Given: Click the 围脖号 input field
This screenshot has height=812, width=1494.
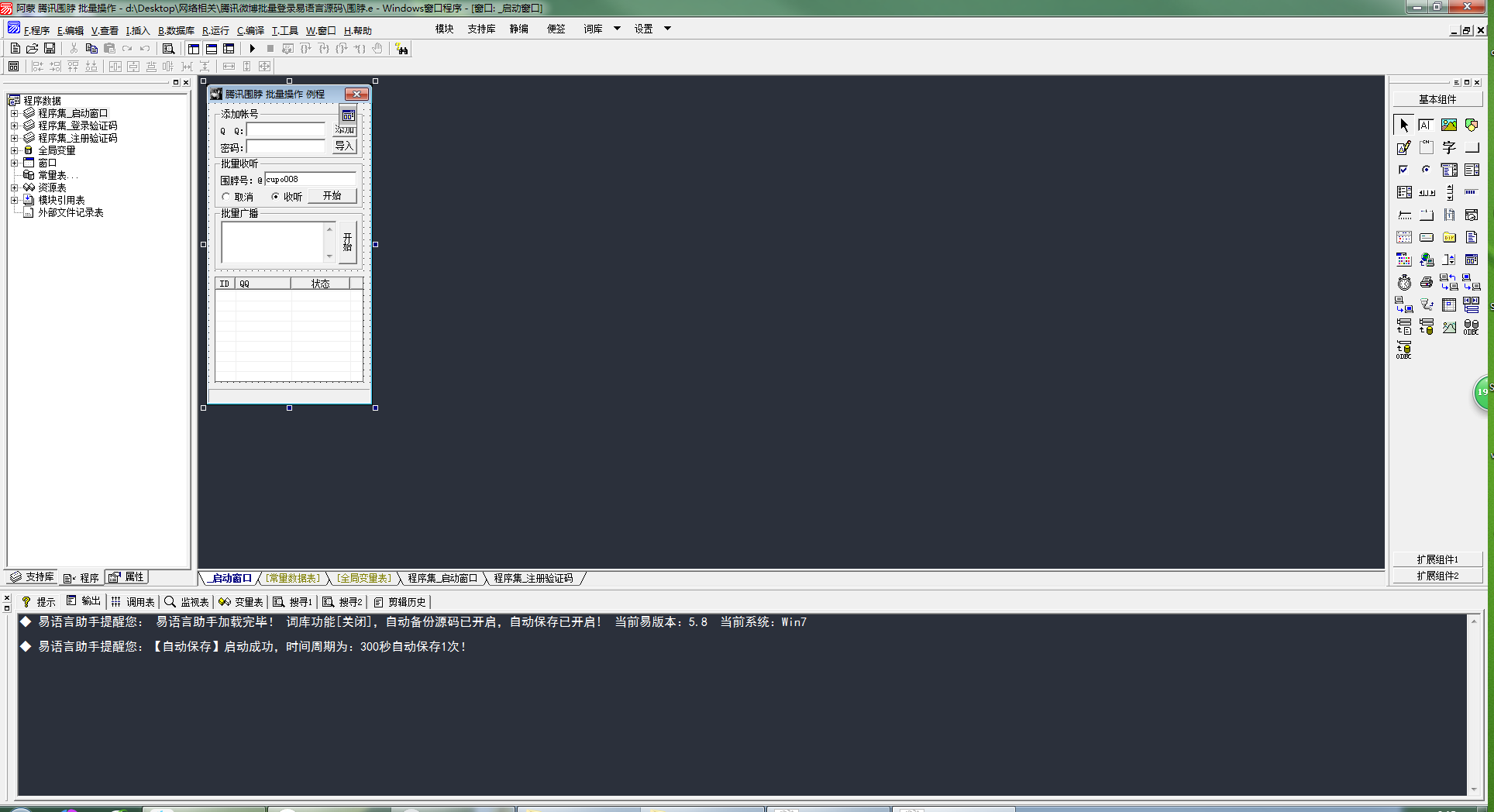Looking at the screenshot, I should [310, 179].
